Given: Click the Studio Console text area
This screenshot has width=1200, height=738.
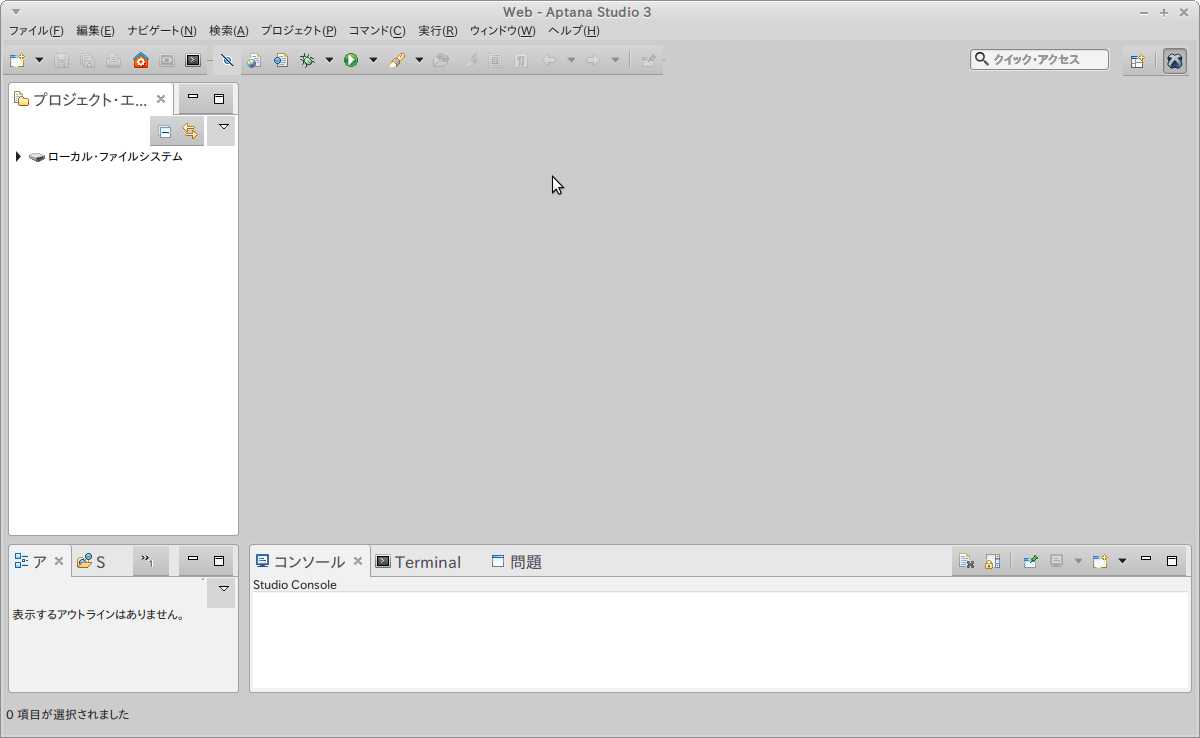Looking at the screenshot, I should coord(720,640).
